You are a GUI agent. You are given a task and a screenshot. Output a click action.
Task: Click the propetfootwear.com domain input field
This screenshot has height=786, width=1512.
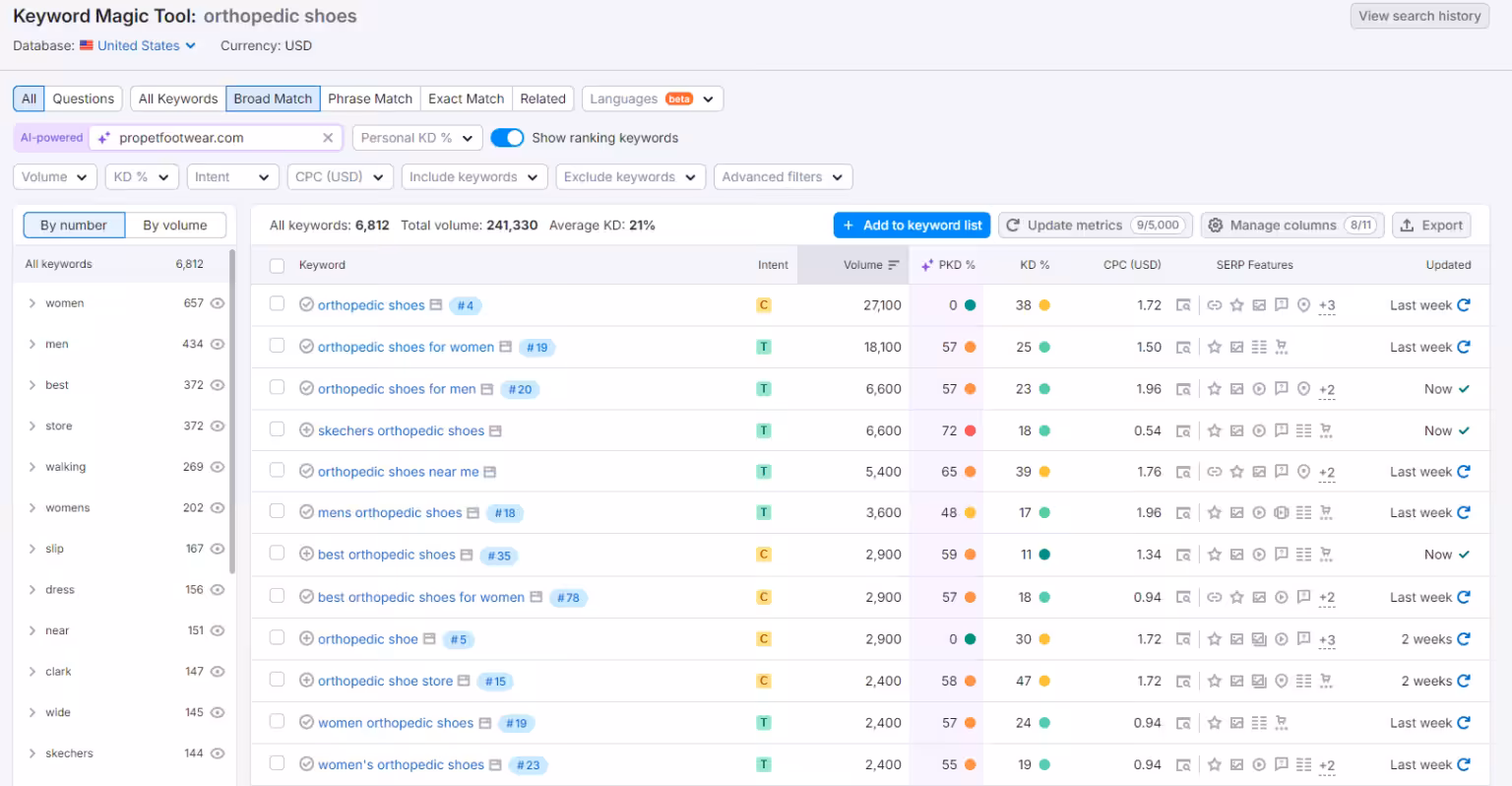coord(217,138)
